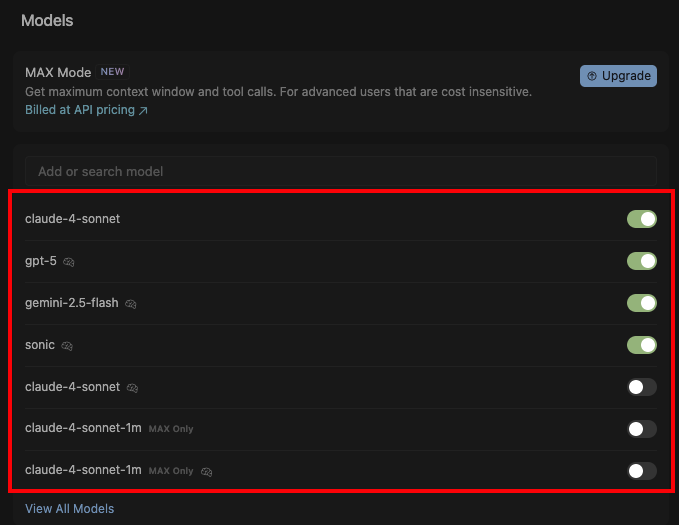
Task: Click the NEW badge beside MAX Mode
Action: coord(113,72)
